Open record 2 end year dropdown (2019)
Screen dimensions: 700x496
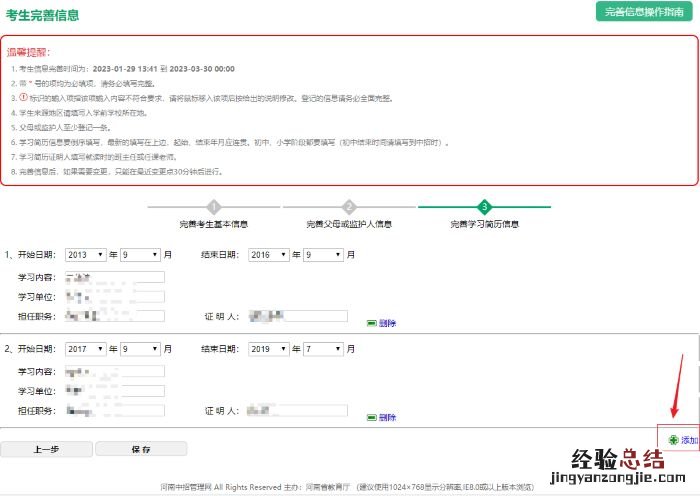pos(269,349)
